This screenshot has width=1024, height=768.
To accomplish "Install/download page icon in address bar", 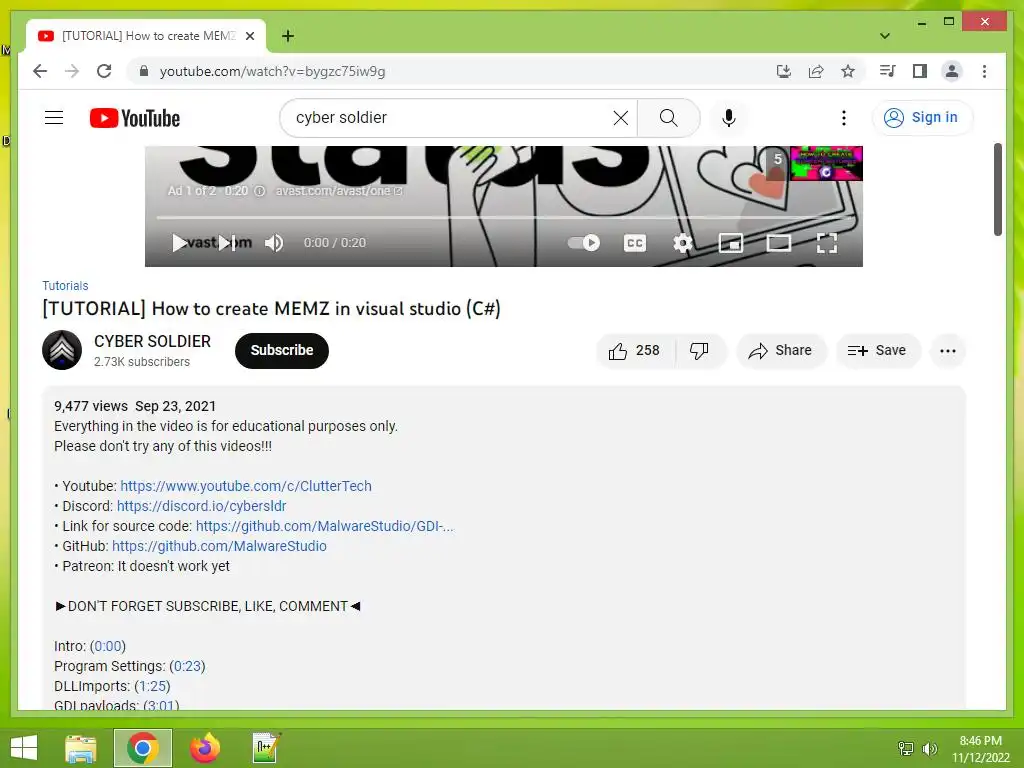I will (784, 71).
